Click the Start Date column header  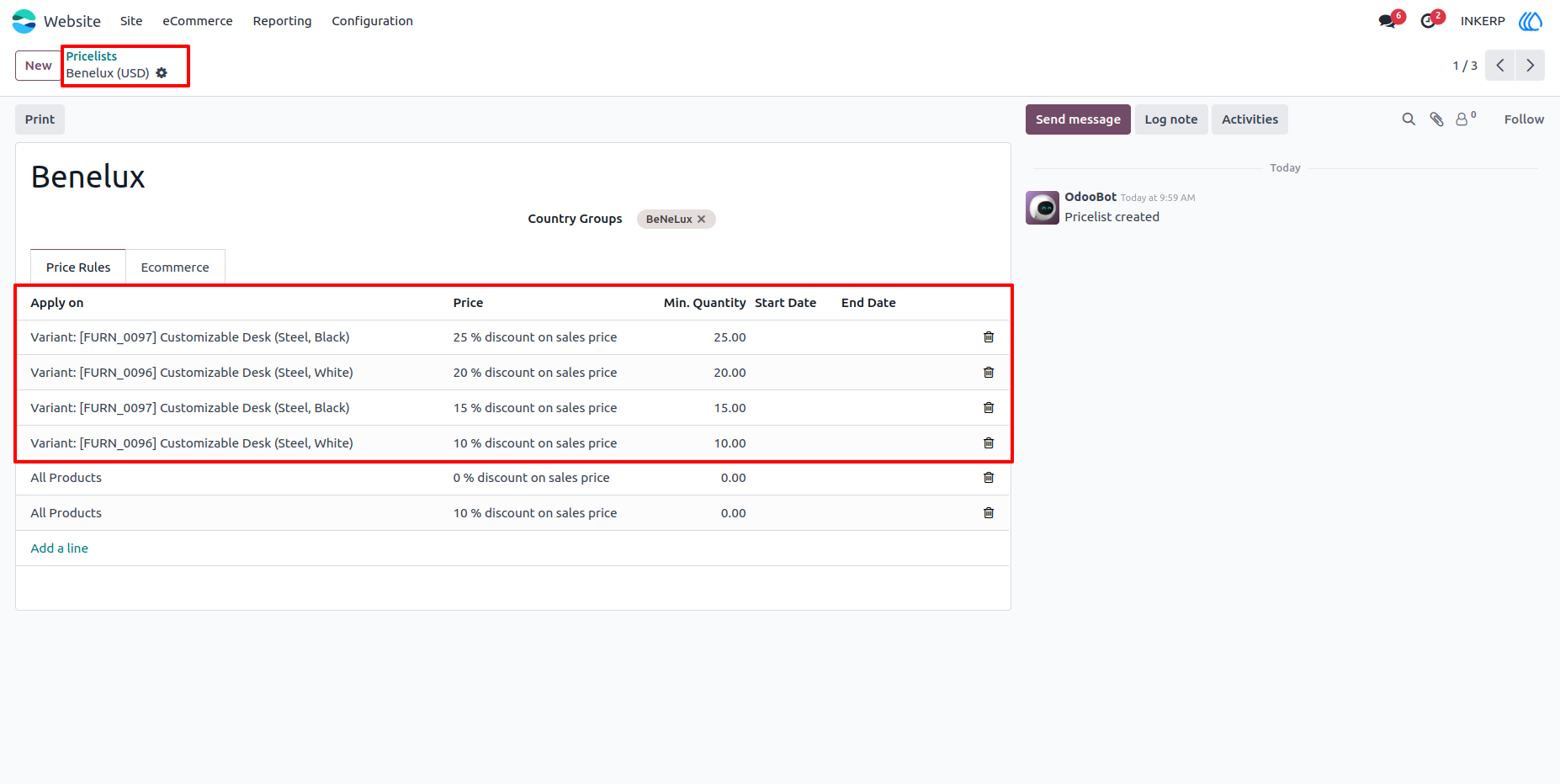(x=785, y=303)
